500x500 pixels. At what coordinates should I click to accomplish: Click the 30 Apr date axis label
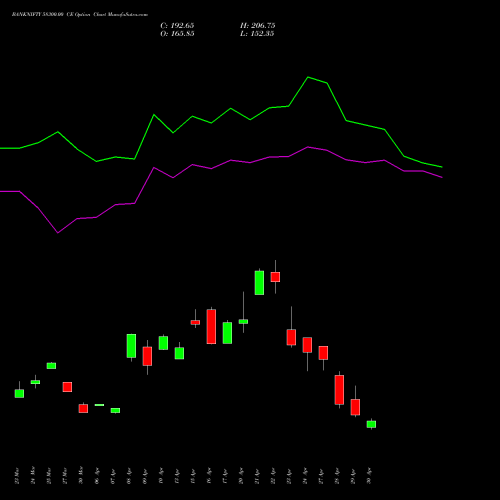(369, 476)
